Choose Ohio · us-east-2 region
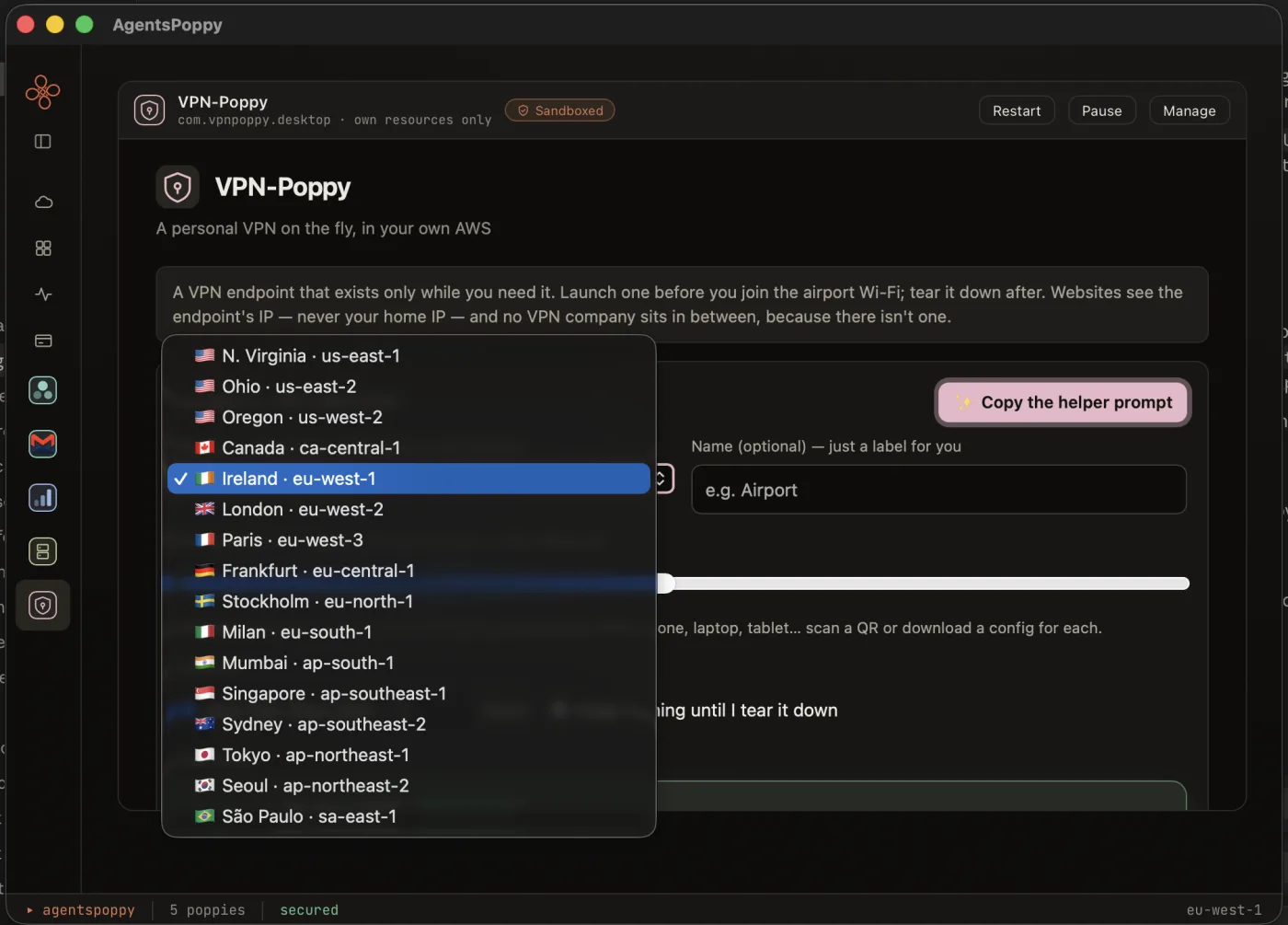Screen dimensions: 1288x925 (408, 387)
